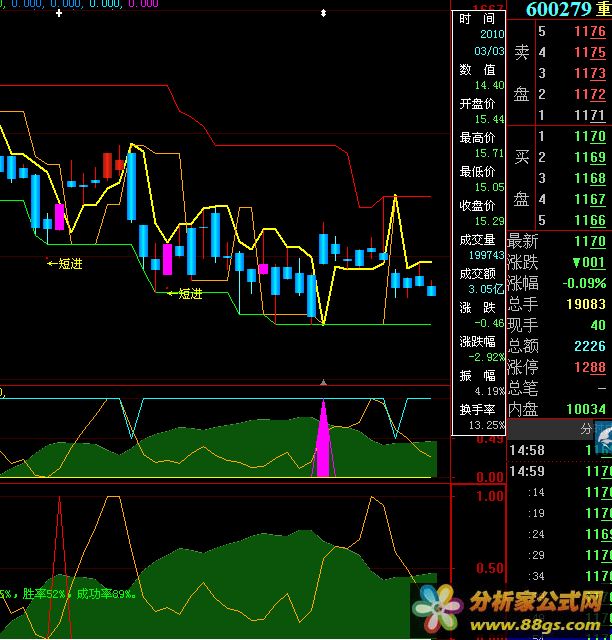Click the small triangle marker above indicator pane

click(323, 382)
